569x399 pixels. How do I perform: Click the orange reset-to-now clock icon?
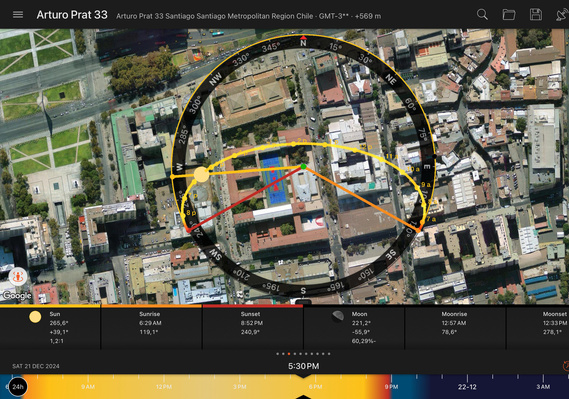[565, 366]
